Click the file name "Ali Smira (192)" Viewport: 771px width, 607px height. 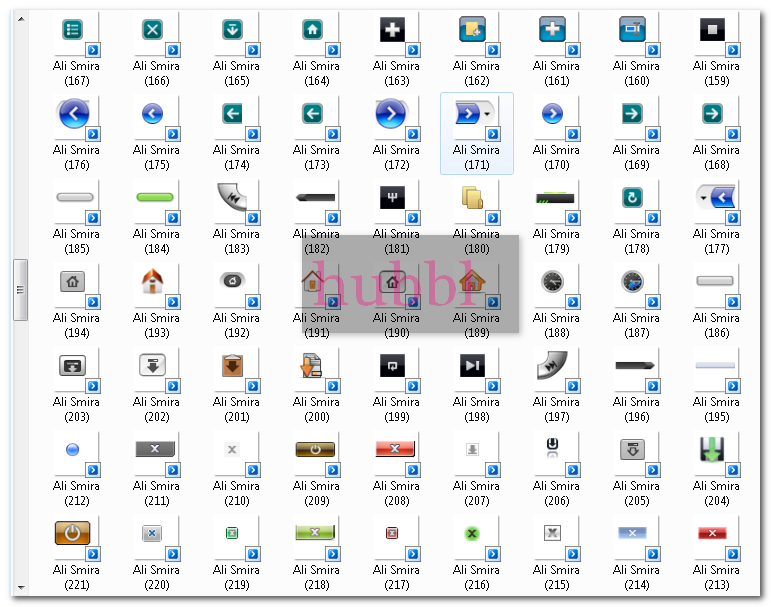click(236, 325)
